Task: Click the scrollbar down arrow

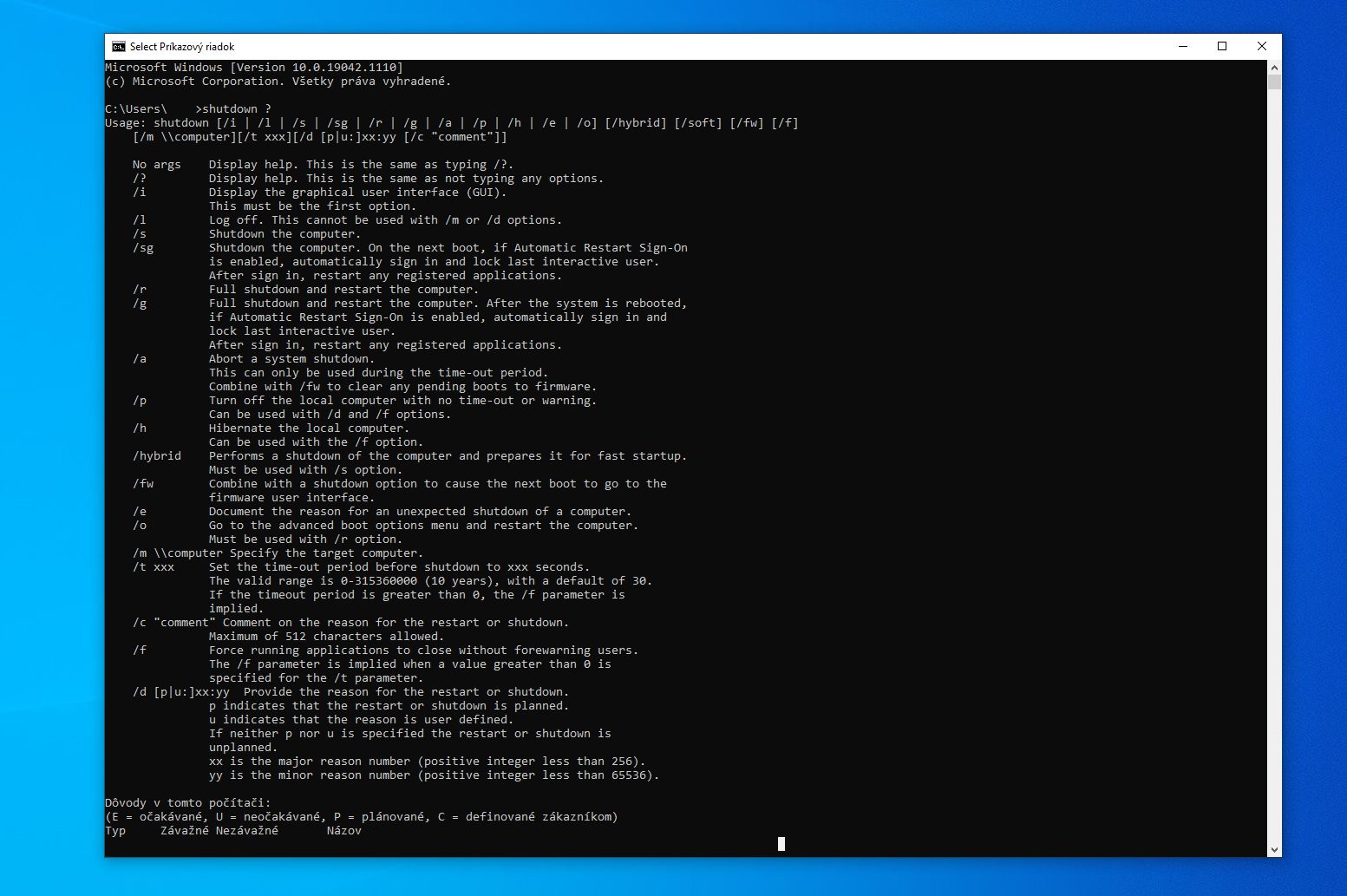Action: point(1274,850)
